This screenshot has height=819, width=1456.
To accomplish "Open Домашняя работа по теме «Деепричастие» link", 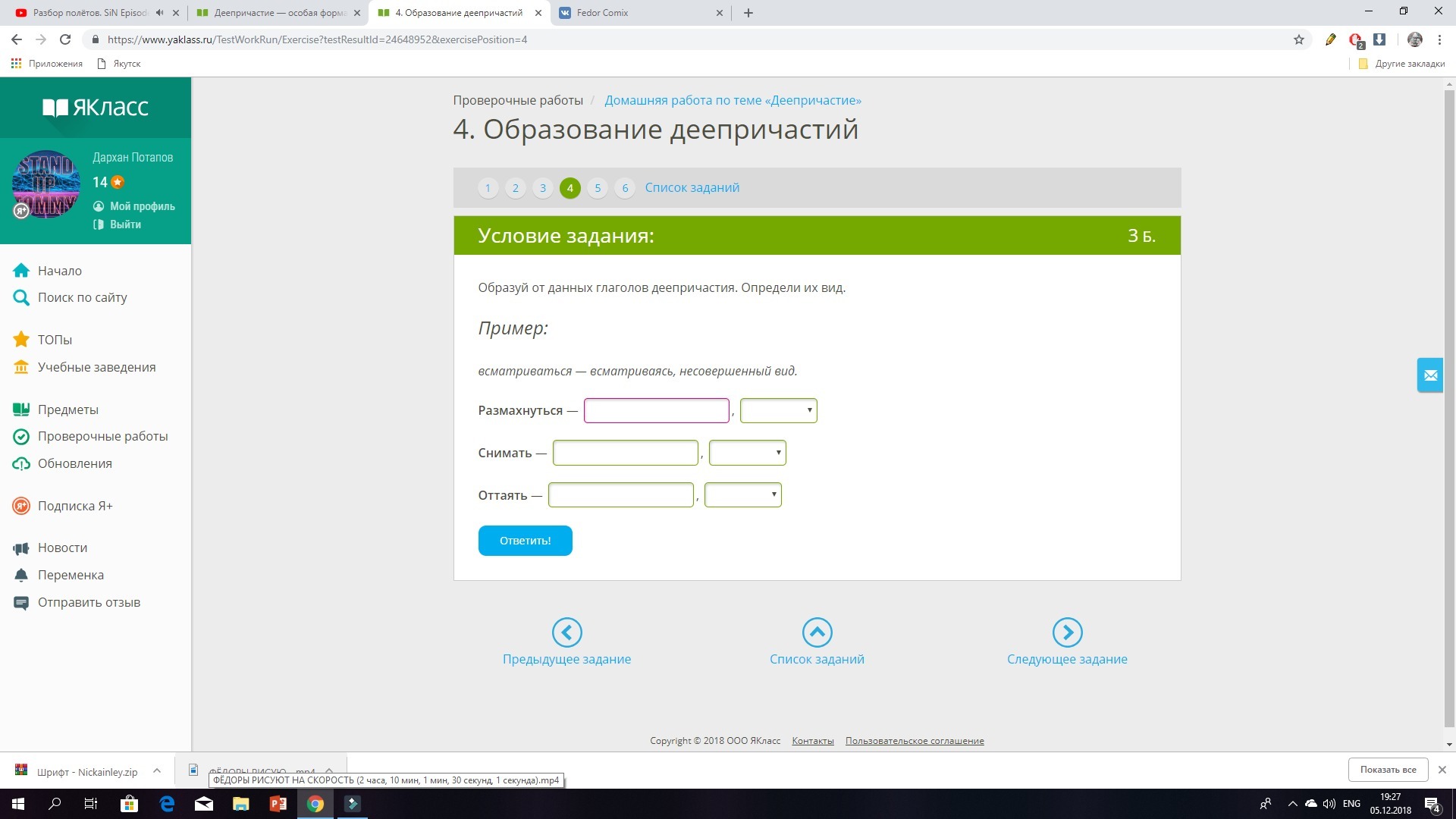I will tap(733, 100).
